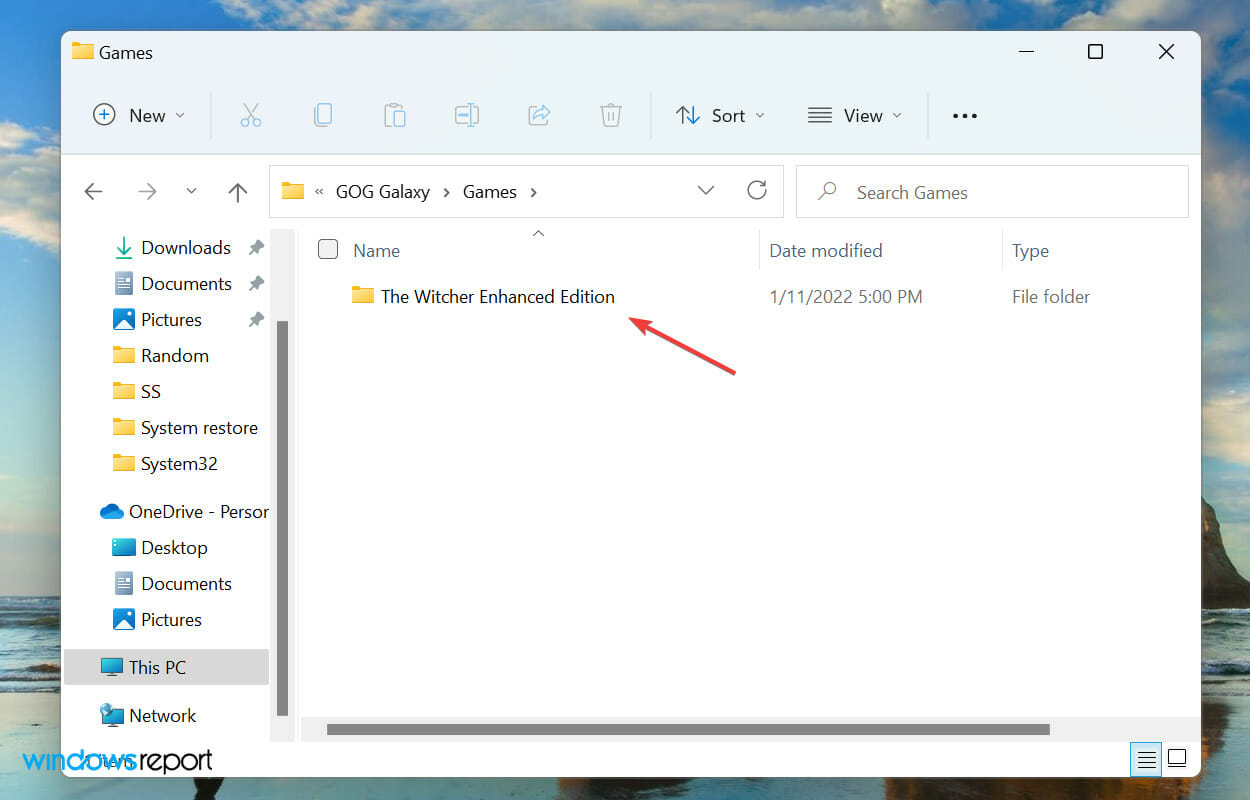Open Pictures under OneDrive
Viewport: 1250px width, 800px height.
tap(158, 619)
